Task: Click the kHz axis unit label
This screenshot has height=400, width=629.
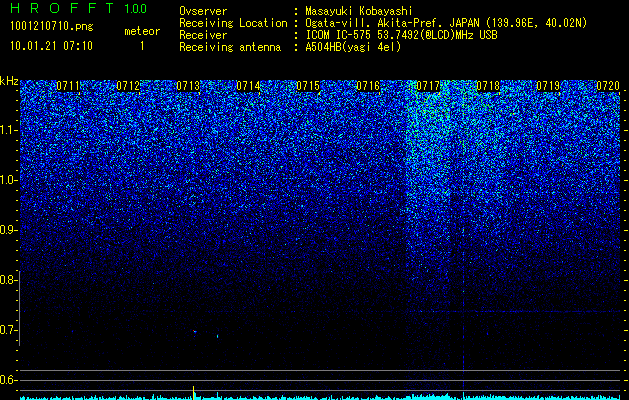Action: pos(9,81)
